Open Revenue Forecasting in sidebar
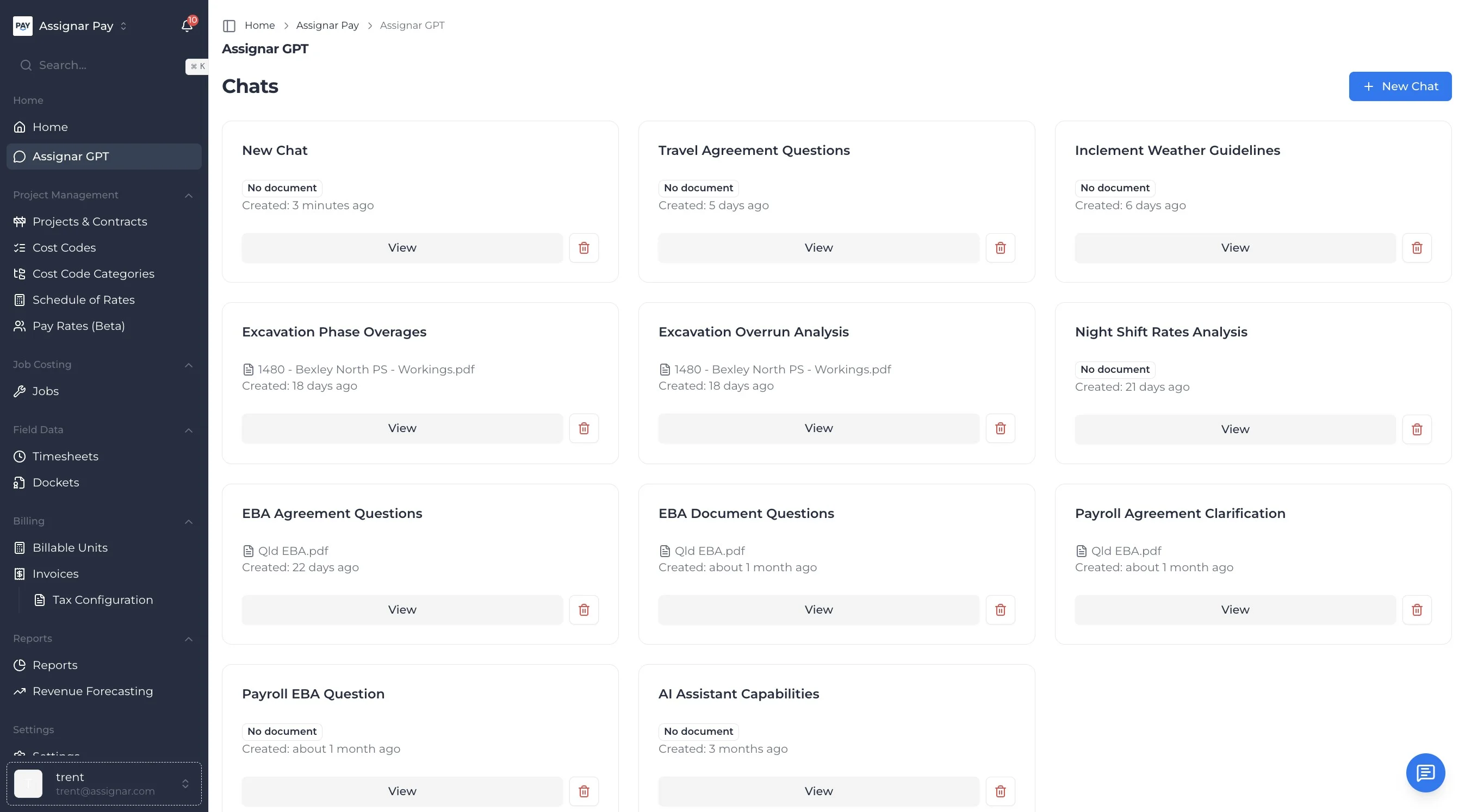The height and width of the screenshot is (812, 1465). (x=92, y=691)
